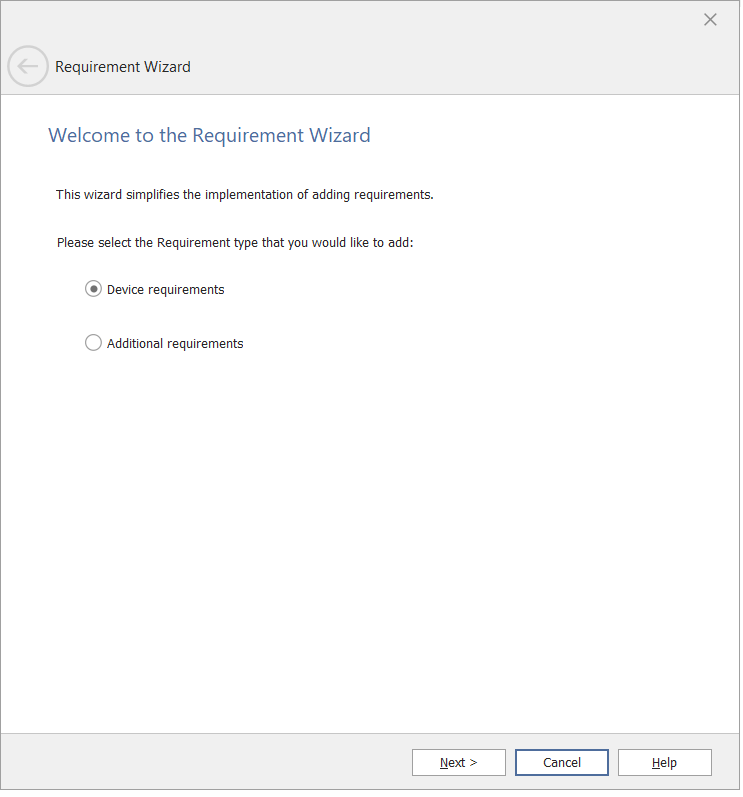Click the word "Device" in the first option

[x=127, y=290]
